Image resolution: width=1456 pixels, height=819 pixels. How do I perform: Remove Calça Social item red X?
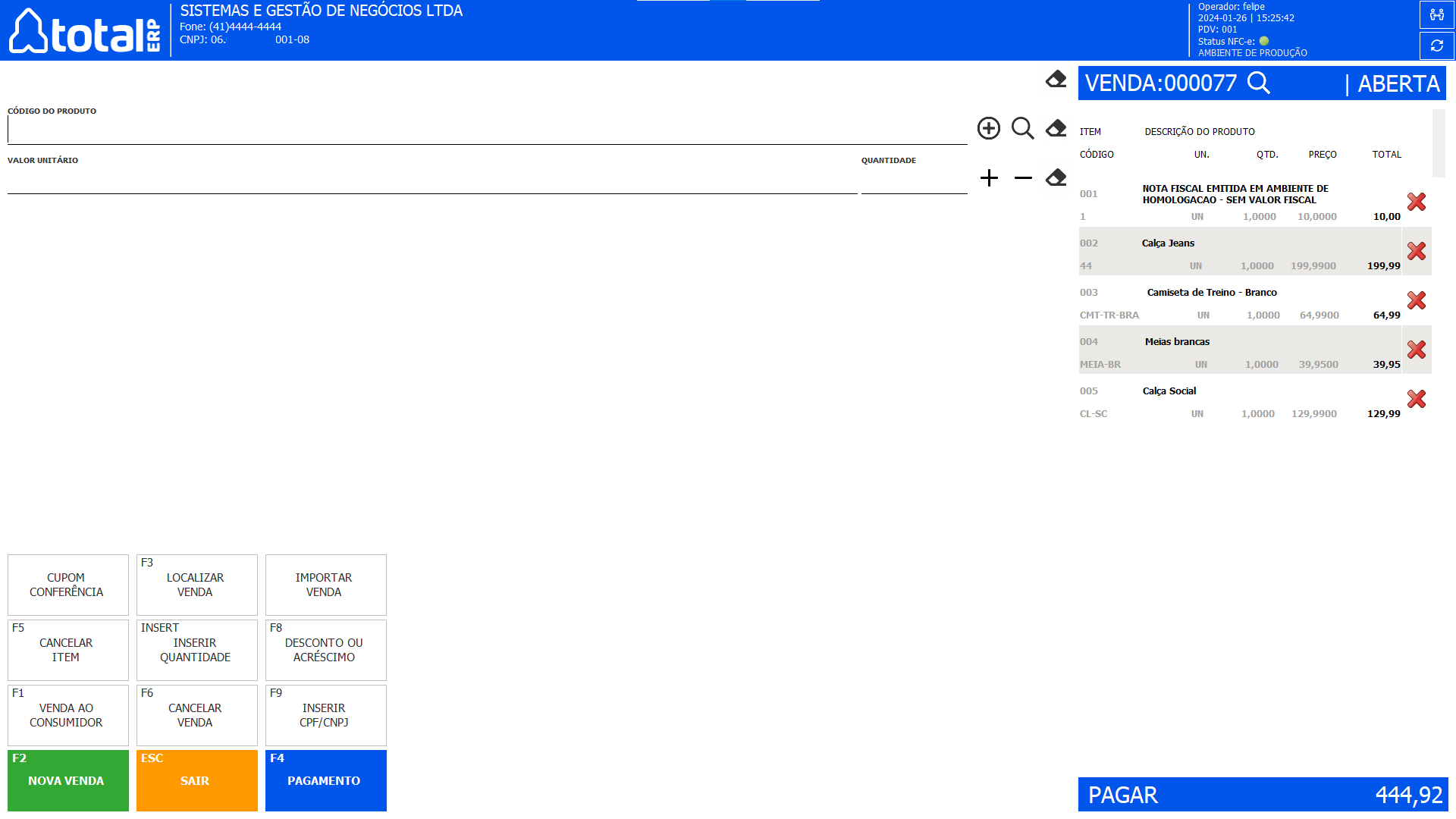pos(1416,399)
